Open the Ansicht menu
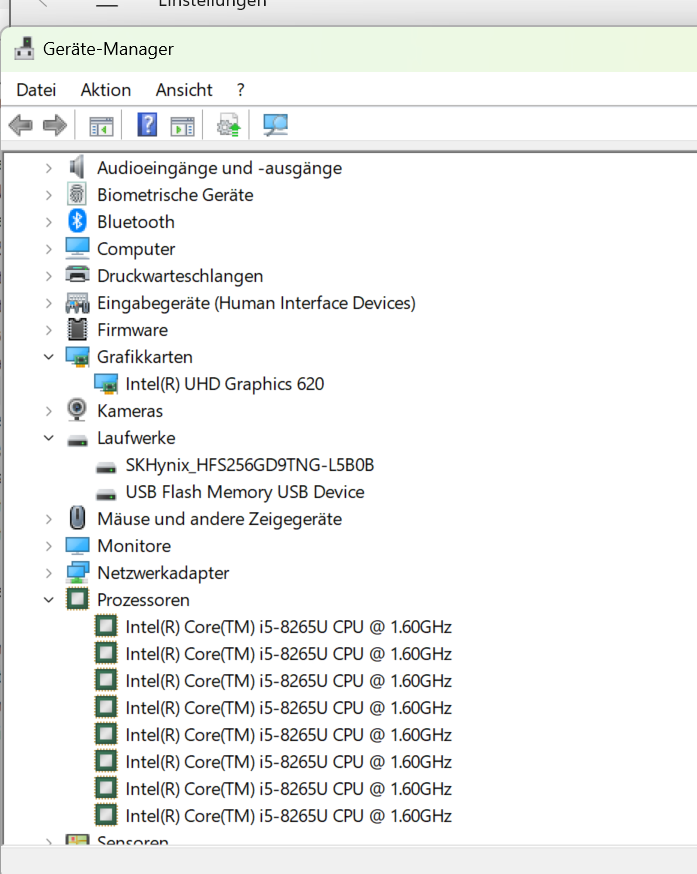The width and height of the screenshot is (697, 874). (x=184, y=90)
